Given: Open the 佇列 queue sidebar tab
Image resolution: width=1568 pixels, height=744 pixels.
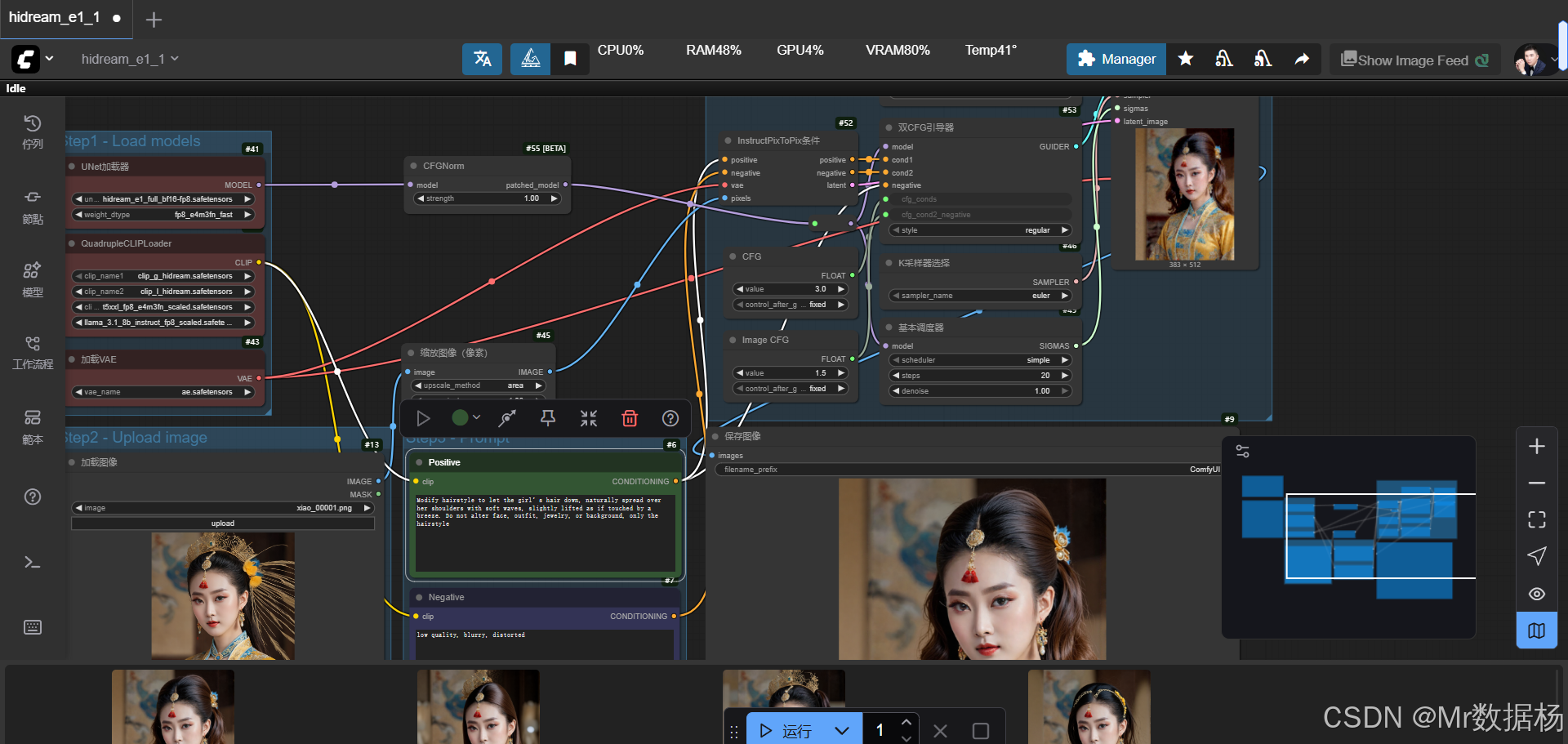Looking at the screenshot, I should (x=33, y=131).
